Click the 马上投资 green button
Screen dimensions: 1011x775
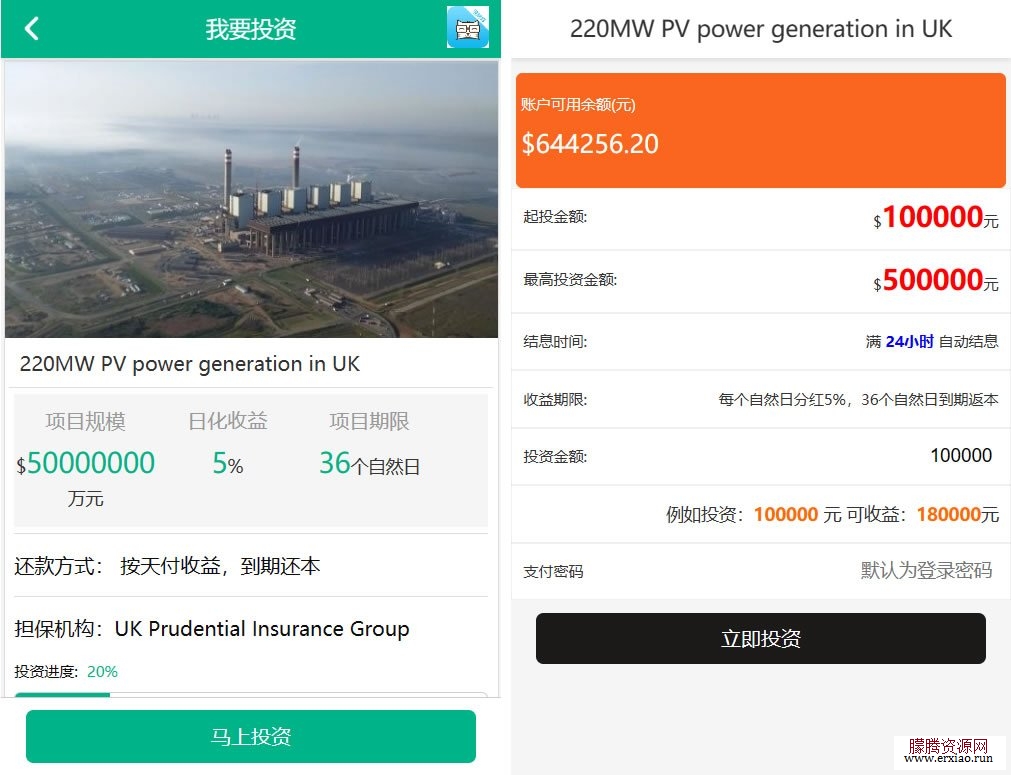click(251, 736)
